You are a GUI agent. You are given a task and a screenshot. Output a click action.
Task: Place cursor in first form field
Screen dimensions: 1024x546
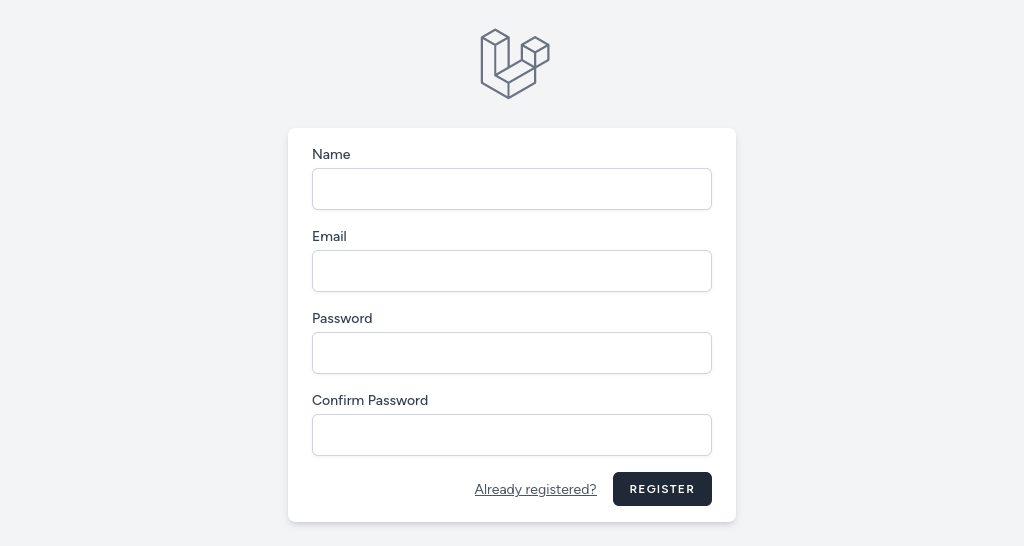pos(511,189)
